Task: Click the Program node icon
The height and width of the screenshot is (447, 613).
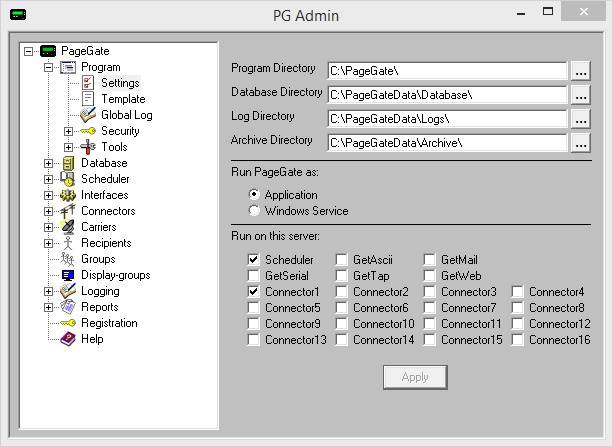Action: [68, 67]
